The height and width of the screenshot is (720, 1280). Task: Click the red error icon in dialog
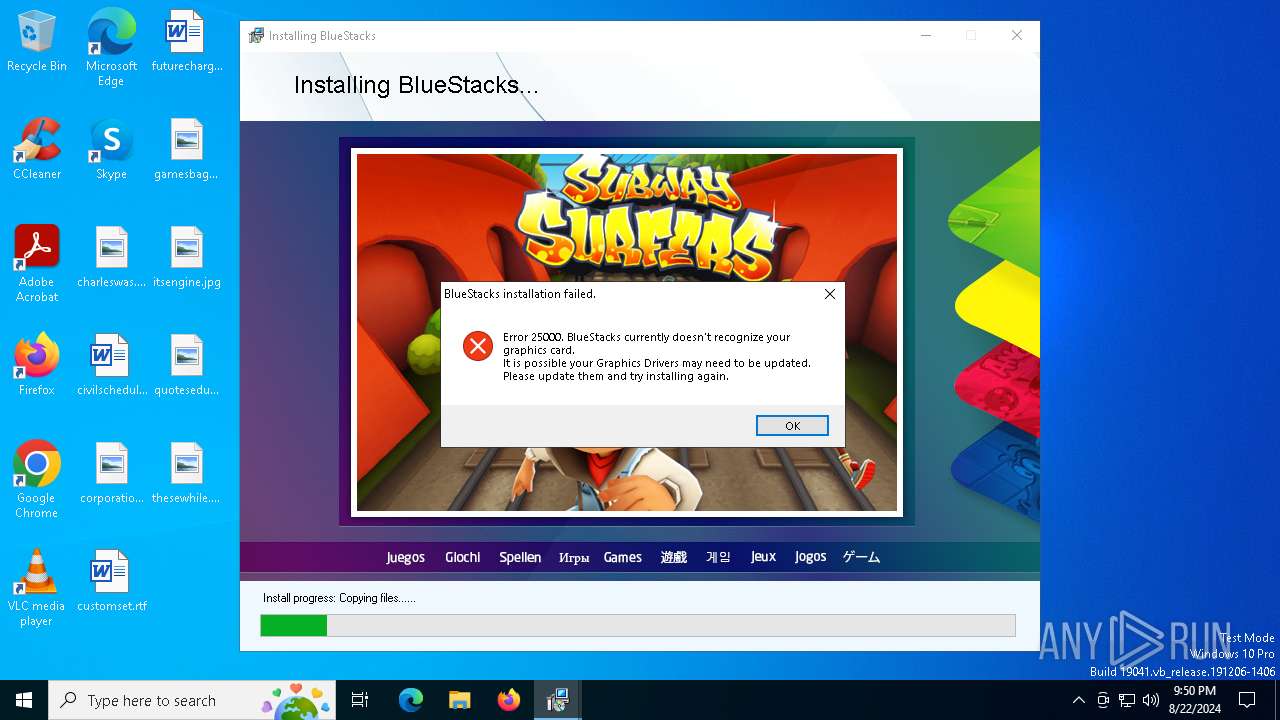(478, 346)
